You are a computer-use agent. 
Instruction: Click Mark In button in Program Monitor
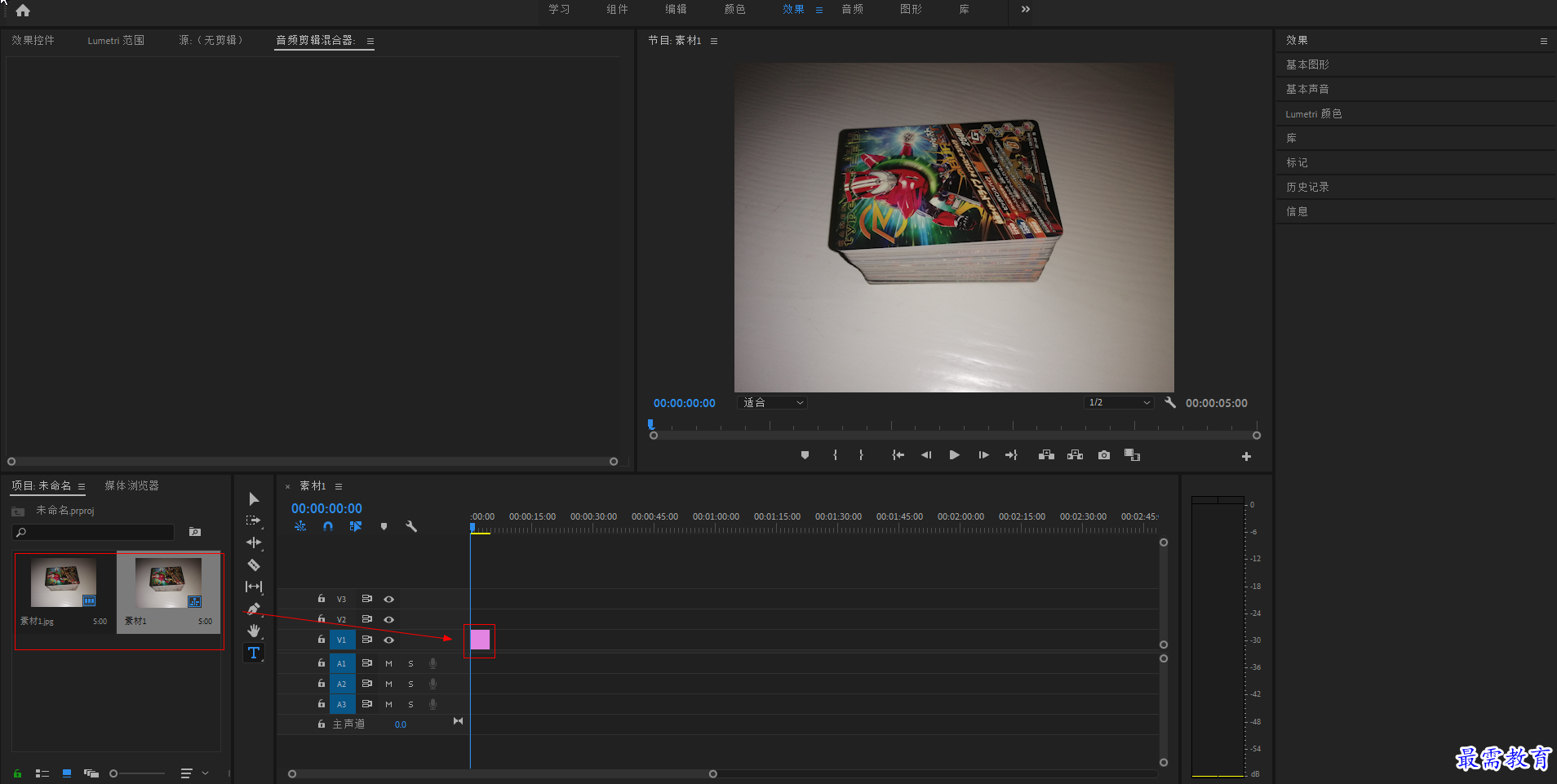coord(835,455)
